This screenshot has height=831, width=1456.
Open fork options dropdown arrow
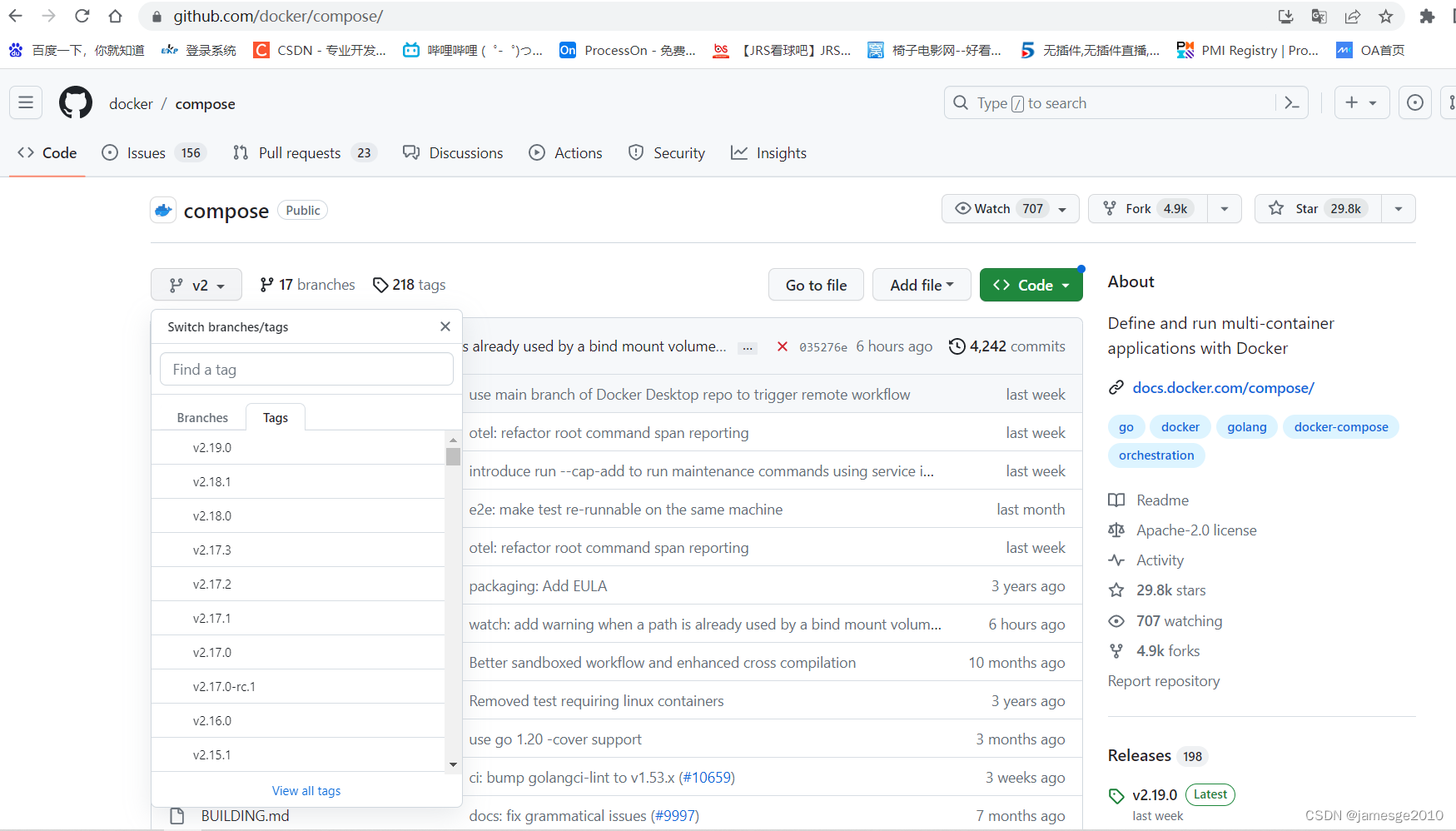(x=1224, y=208)
